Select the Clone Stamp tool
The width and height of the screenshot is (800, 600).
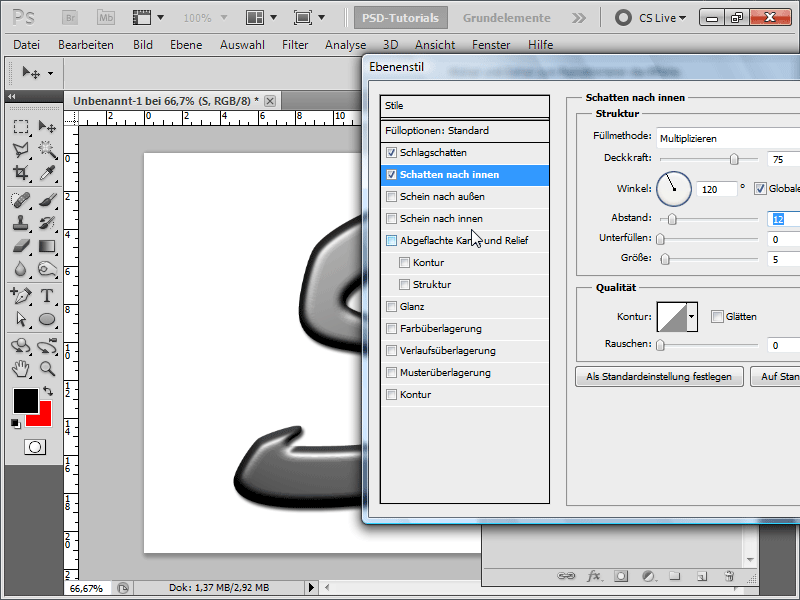20,223
